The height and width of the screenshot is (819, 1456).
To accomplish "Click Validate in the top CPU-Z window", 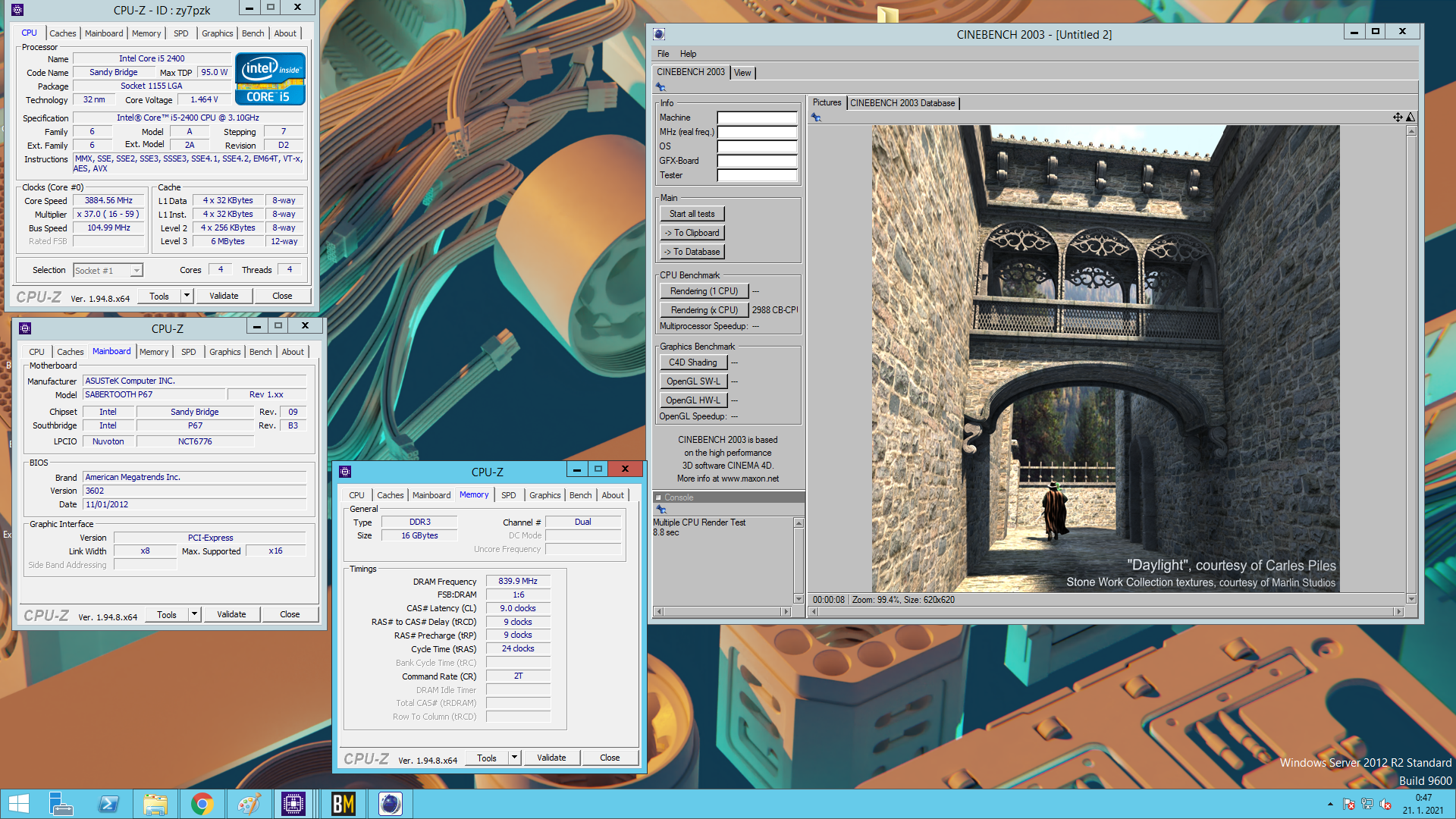I will (x=224, y=296).
